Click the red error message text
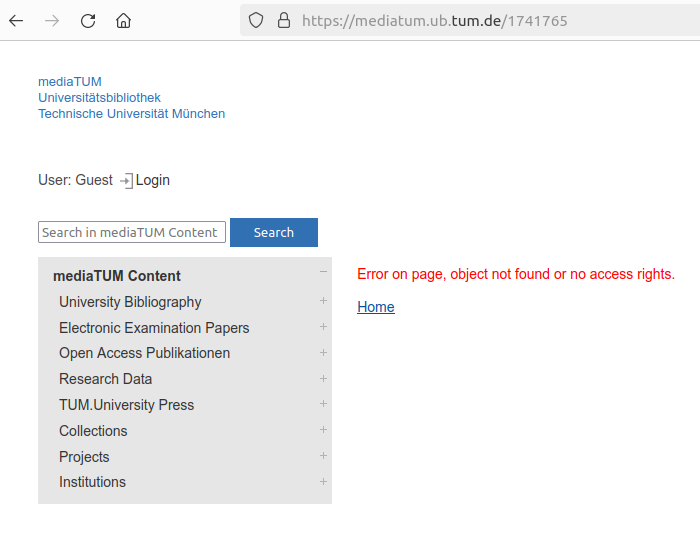This screenshot has width=700, height=535. (x=516, y=274)
